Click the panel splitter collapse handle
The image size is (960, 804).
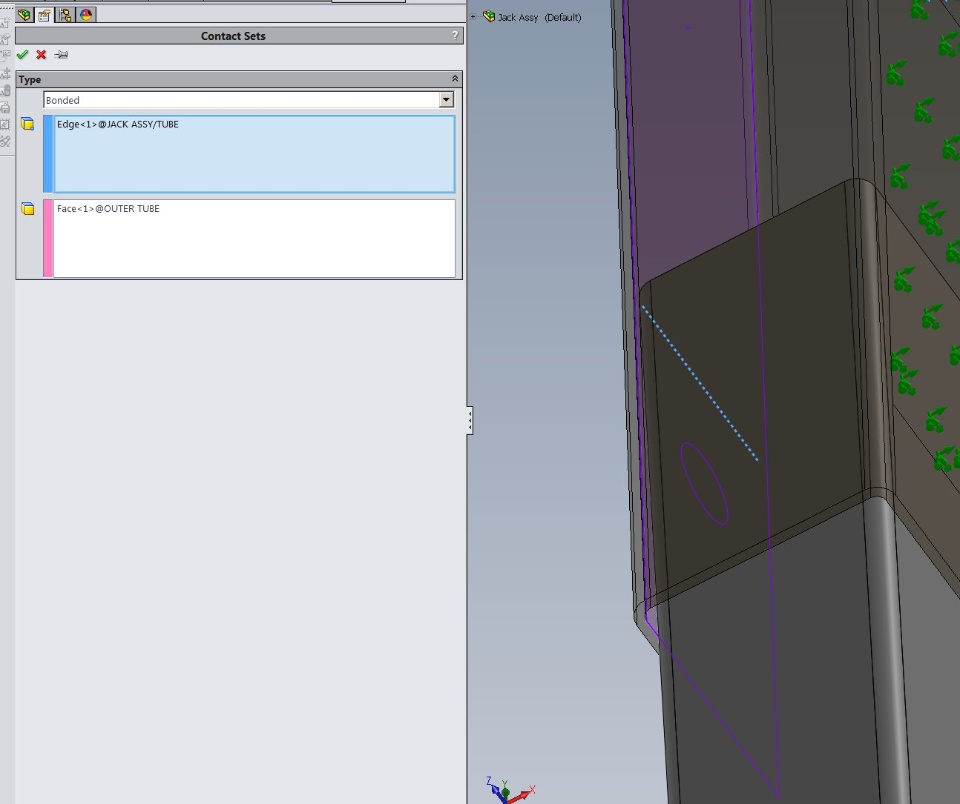point(470,420)
